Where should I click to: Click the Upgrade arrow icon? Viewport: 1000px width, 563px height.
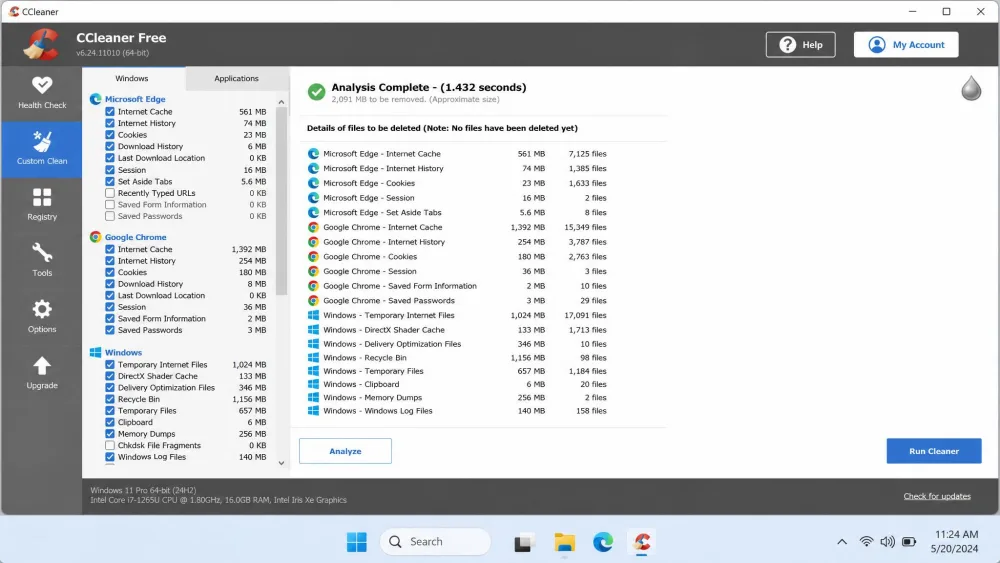coord(42,366)
